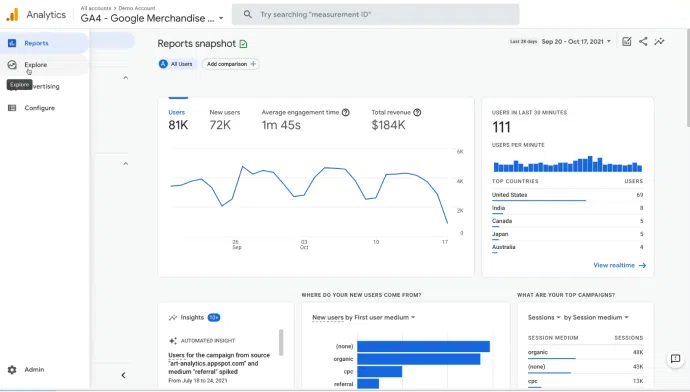Click the (none) session medium row
The height and width of the screenshot is (392, 690).
(x=585, y=367)
